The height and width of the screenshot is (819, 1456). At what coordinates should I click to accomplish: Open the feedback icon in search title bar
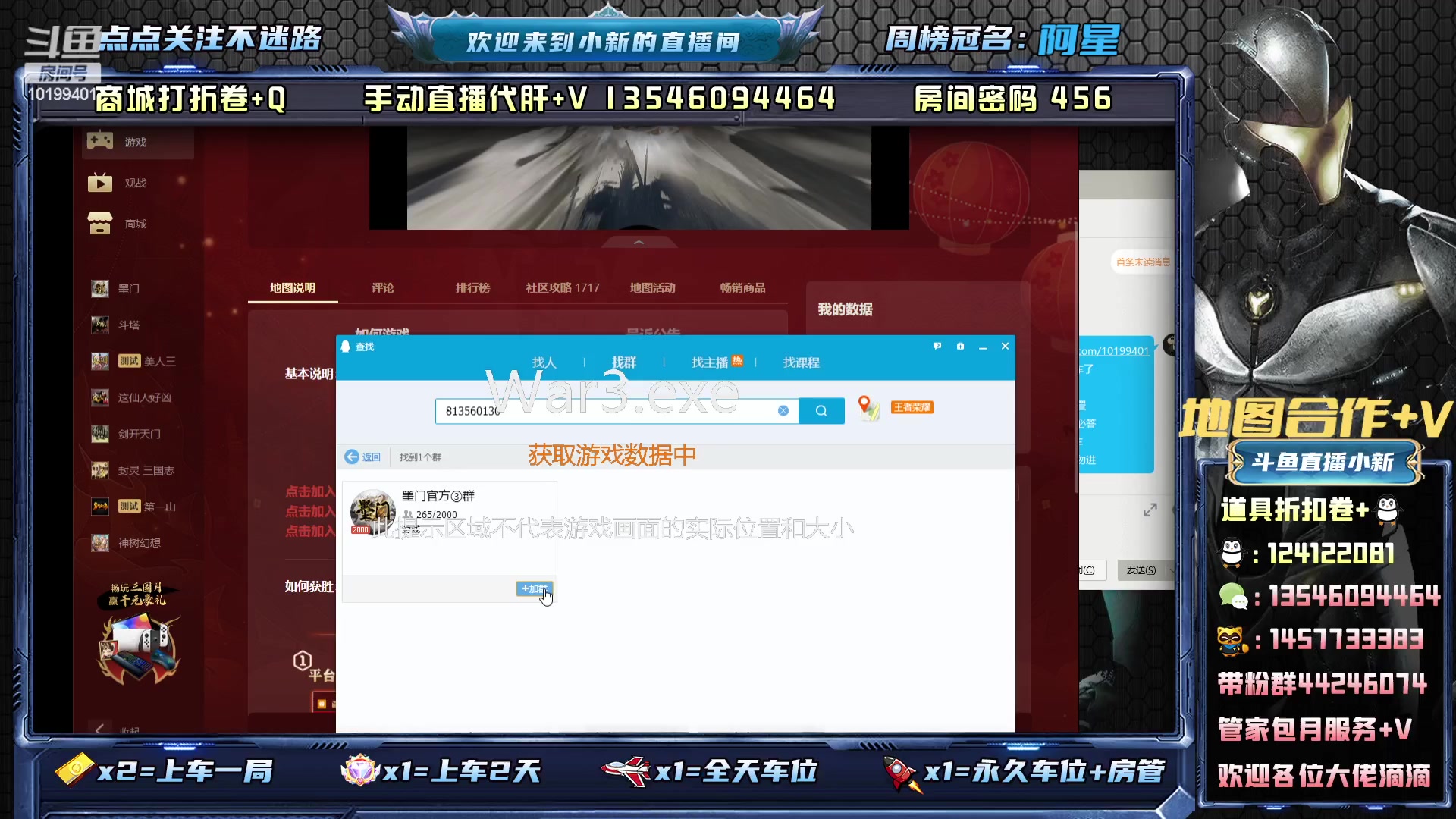937,347
